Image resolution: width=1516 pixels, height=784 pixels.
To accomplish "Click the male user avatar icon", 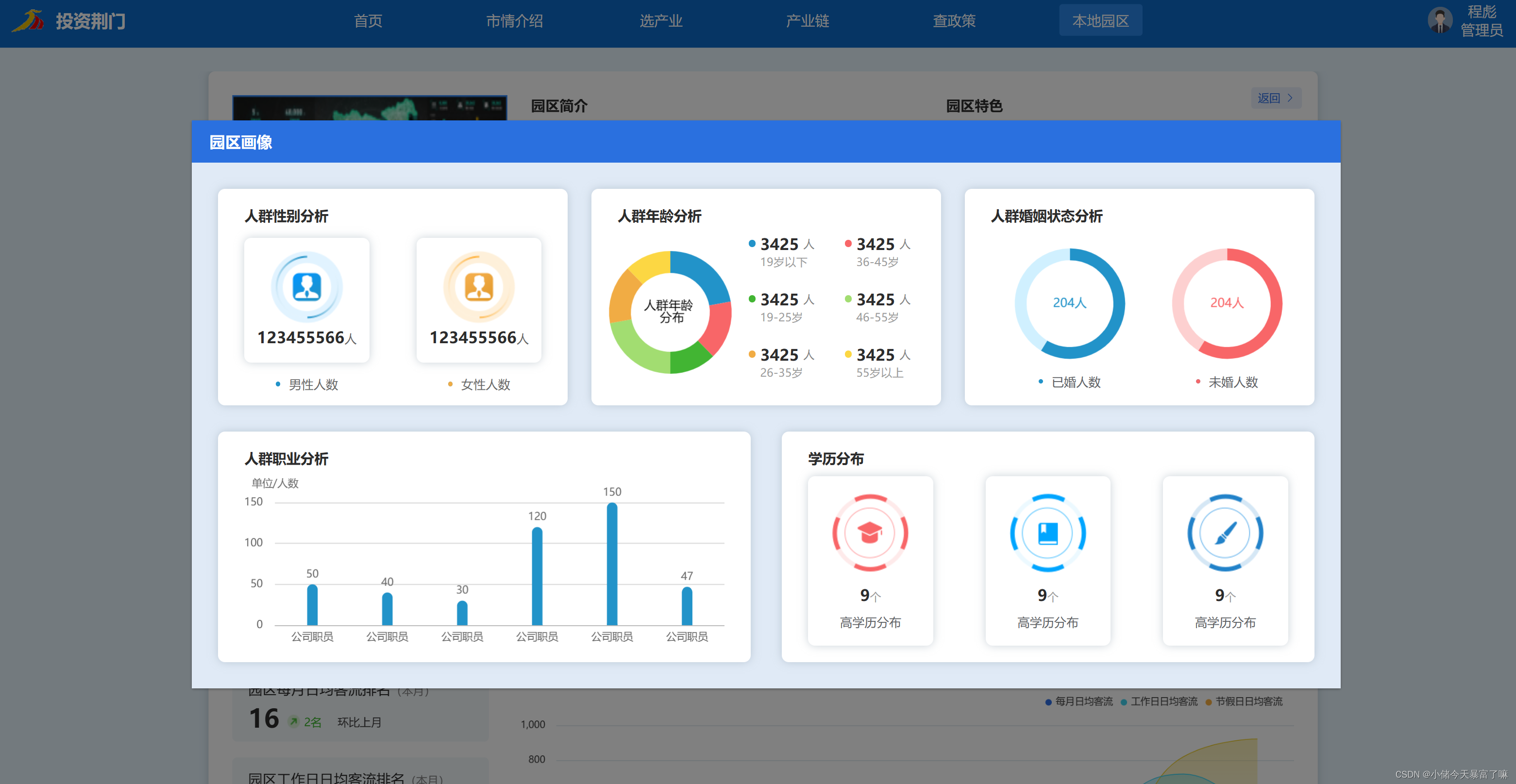I will tap(306, 287).
